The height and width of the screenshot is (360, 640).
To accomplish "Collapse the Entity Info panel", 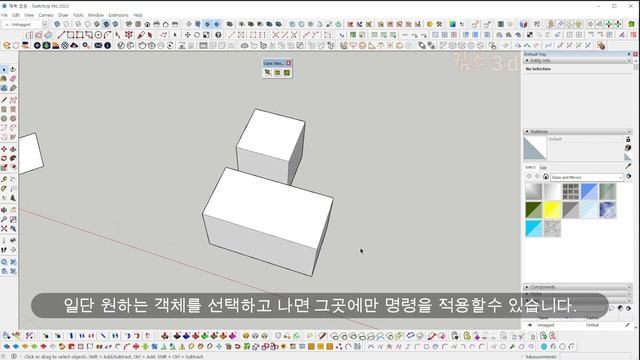I will 527,60.
